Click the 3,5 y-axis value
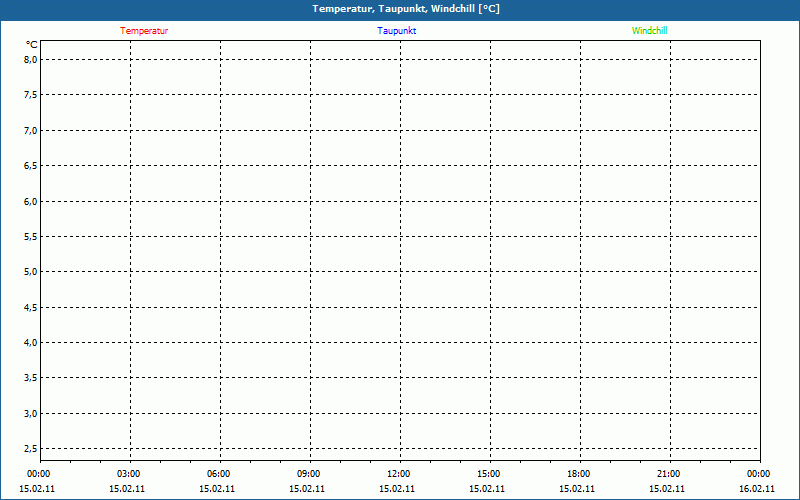Screen dimensions: 800x500 point(31,378)
